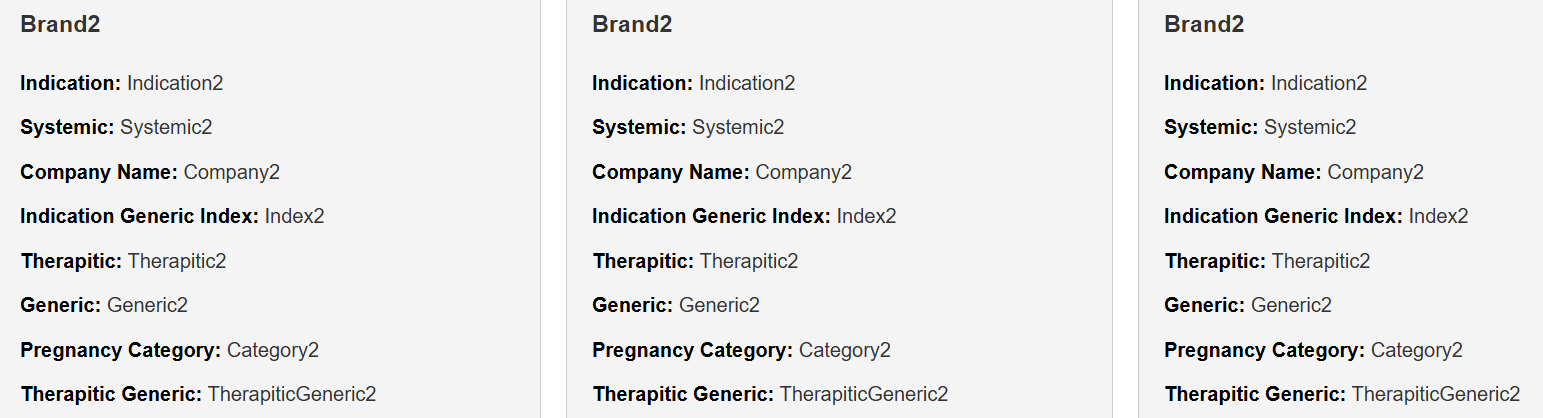Click Index2 text in the first card
1543x418 pixels.
click(x=294, y=216)
